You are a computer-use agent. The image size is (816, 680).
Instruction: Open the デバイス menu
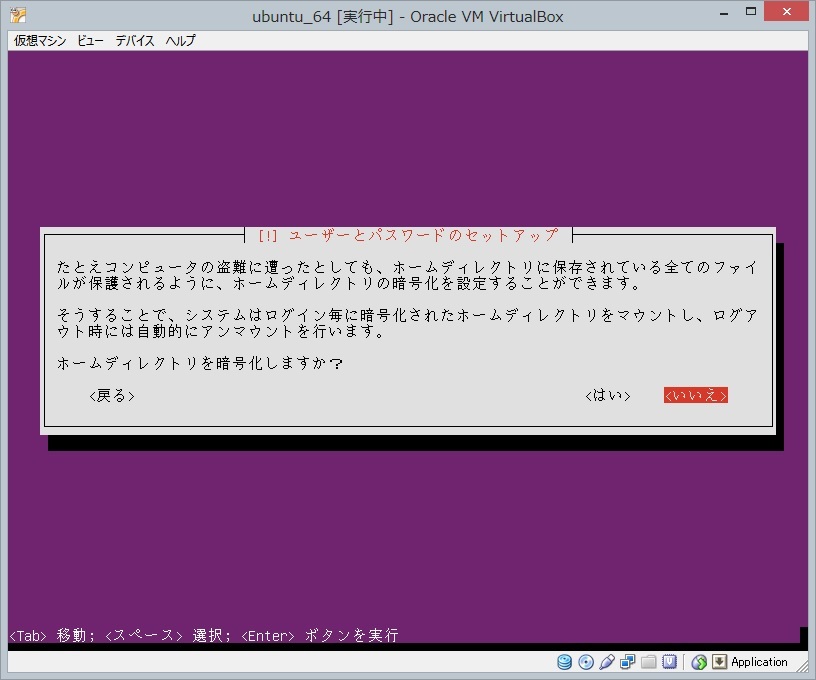coord(135,41)
